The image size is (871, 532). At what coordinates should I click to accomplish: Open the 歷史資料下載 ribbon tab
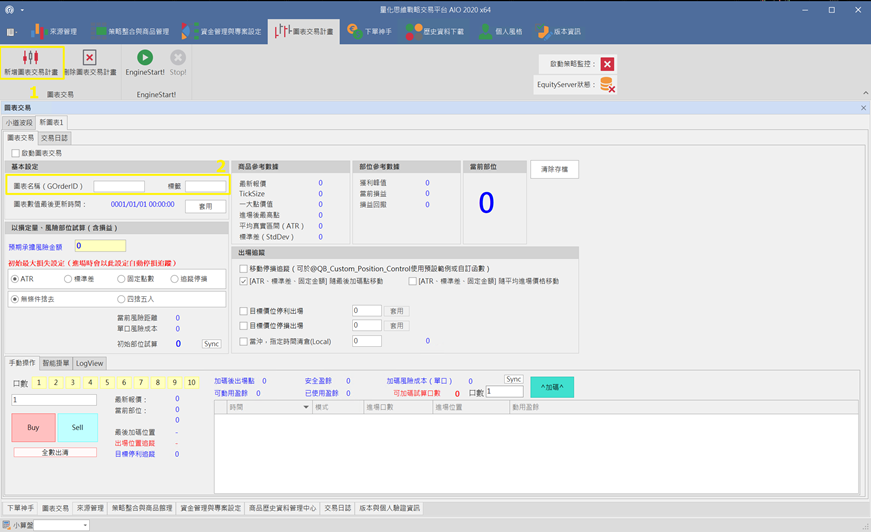(x=435, y=31)
